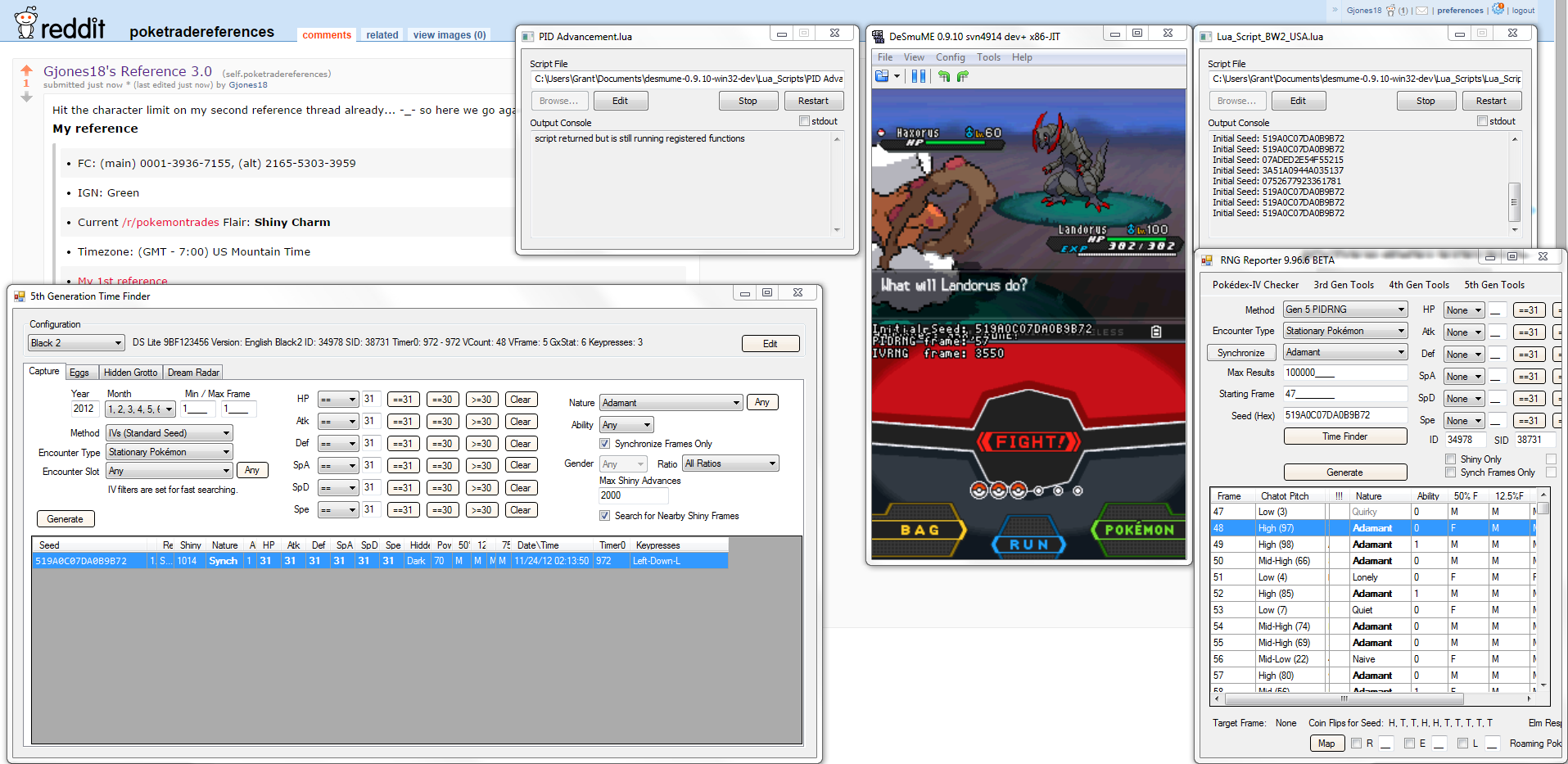Screen dimensions: 1568x764
Task: Open the Ratio dropdown showing All Ratios
Action: (x=731, y=463)
